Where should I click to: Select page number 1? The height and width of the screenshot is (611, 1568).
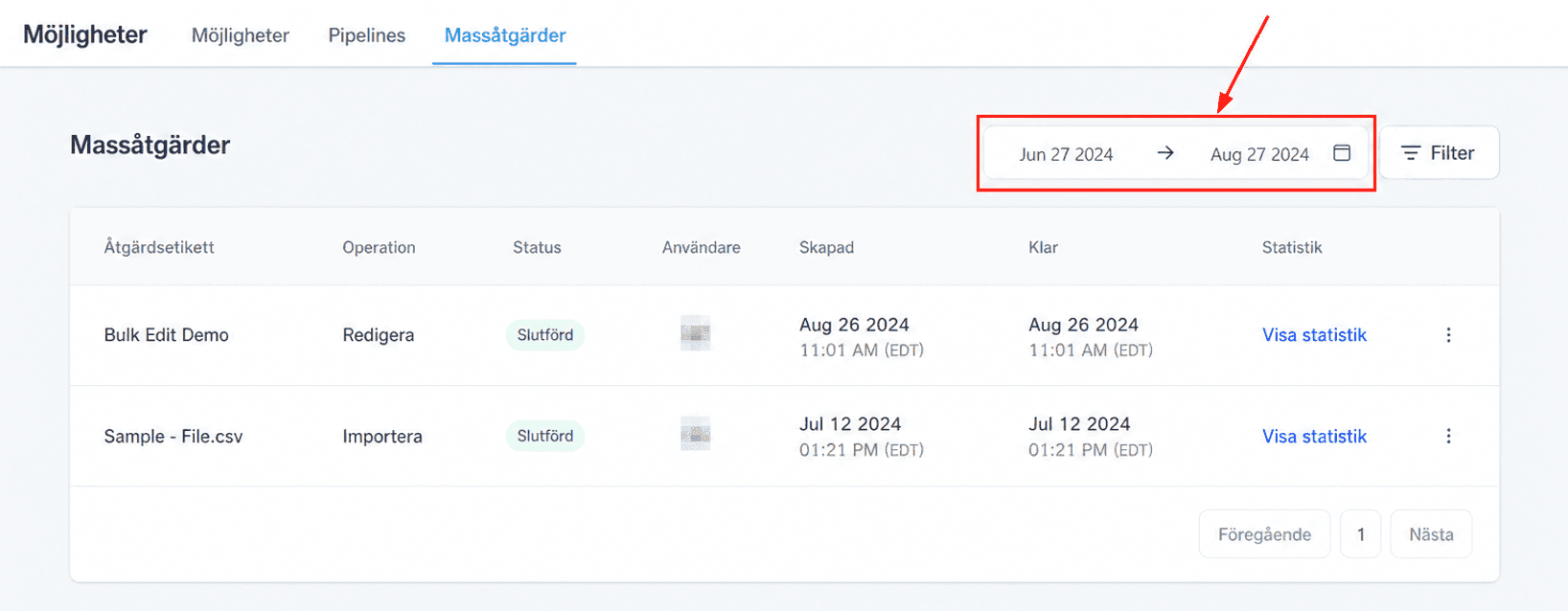pyautogui.click(x=1360, y=534)
